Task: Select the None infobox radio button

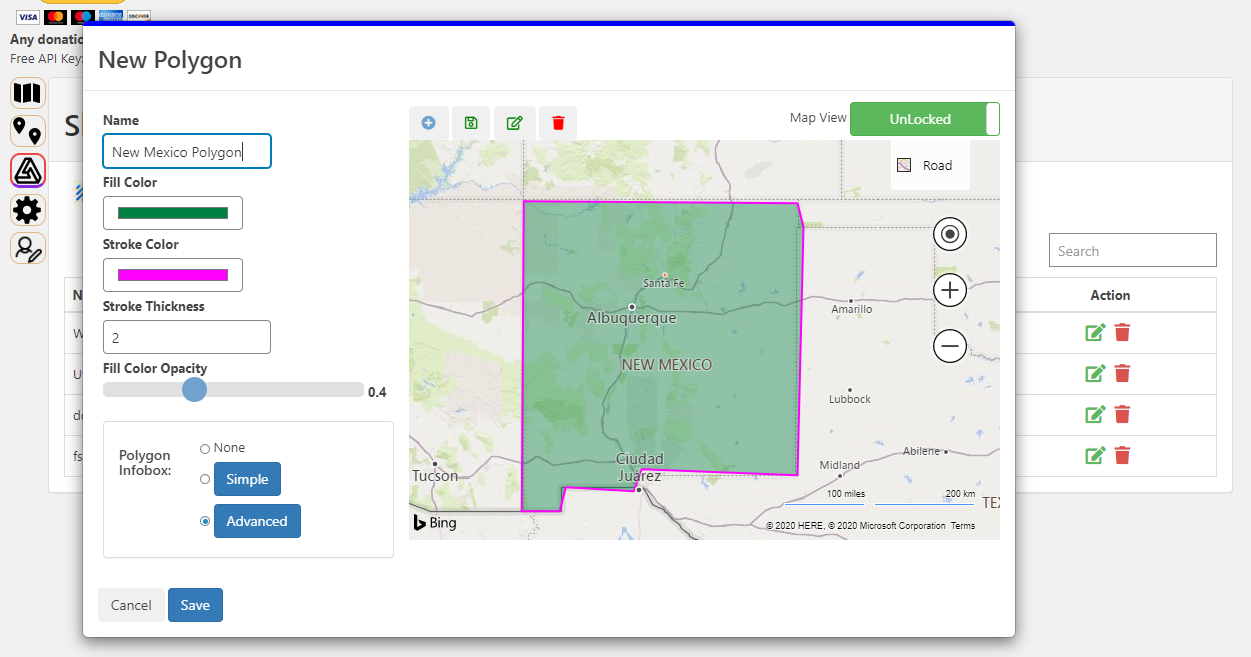Action: tap(205, 449)
